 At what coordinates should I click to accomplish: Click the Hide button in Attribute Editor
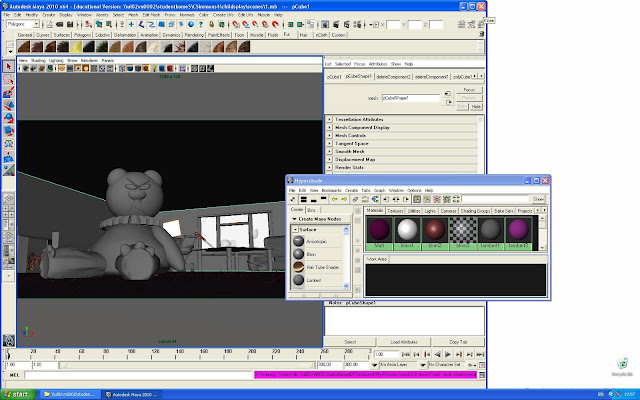pos(476,107)
